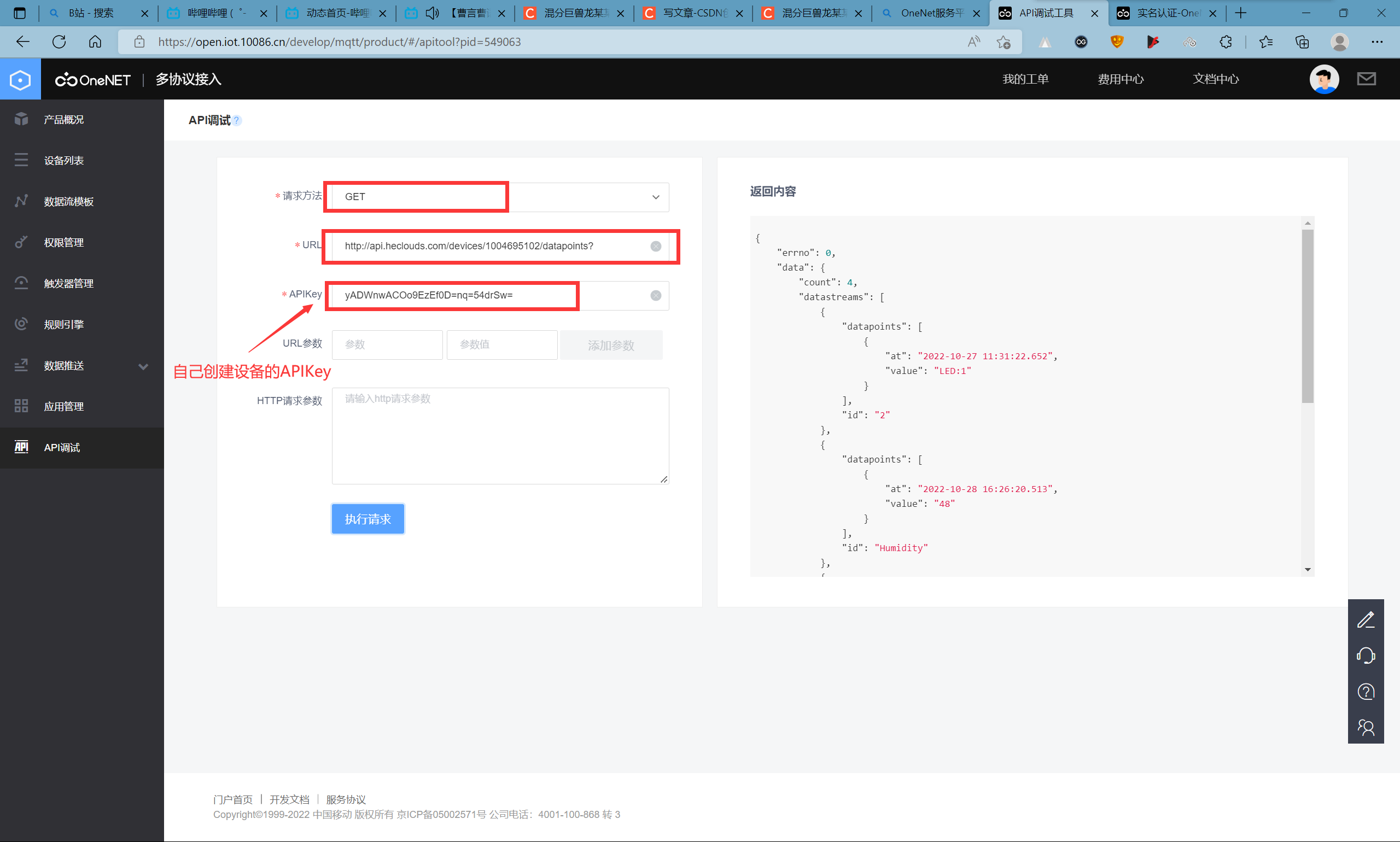1400x842 pixels.
Task: Click the pencil feedback icon on right
Action: 1366,619
